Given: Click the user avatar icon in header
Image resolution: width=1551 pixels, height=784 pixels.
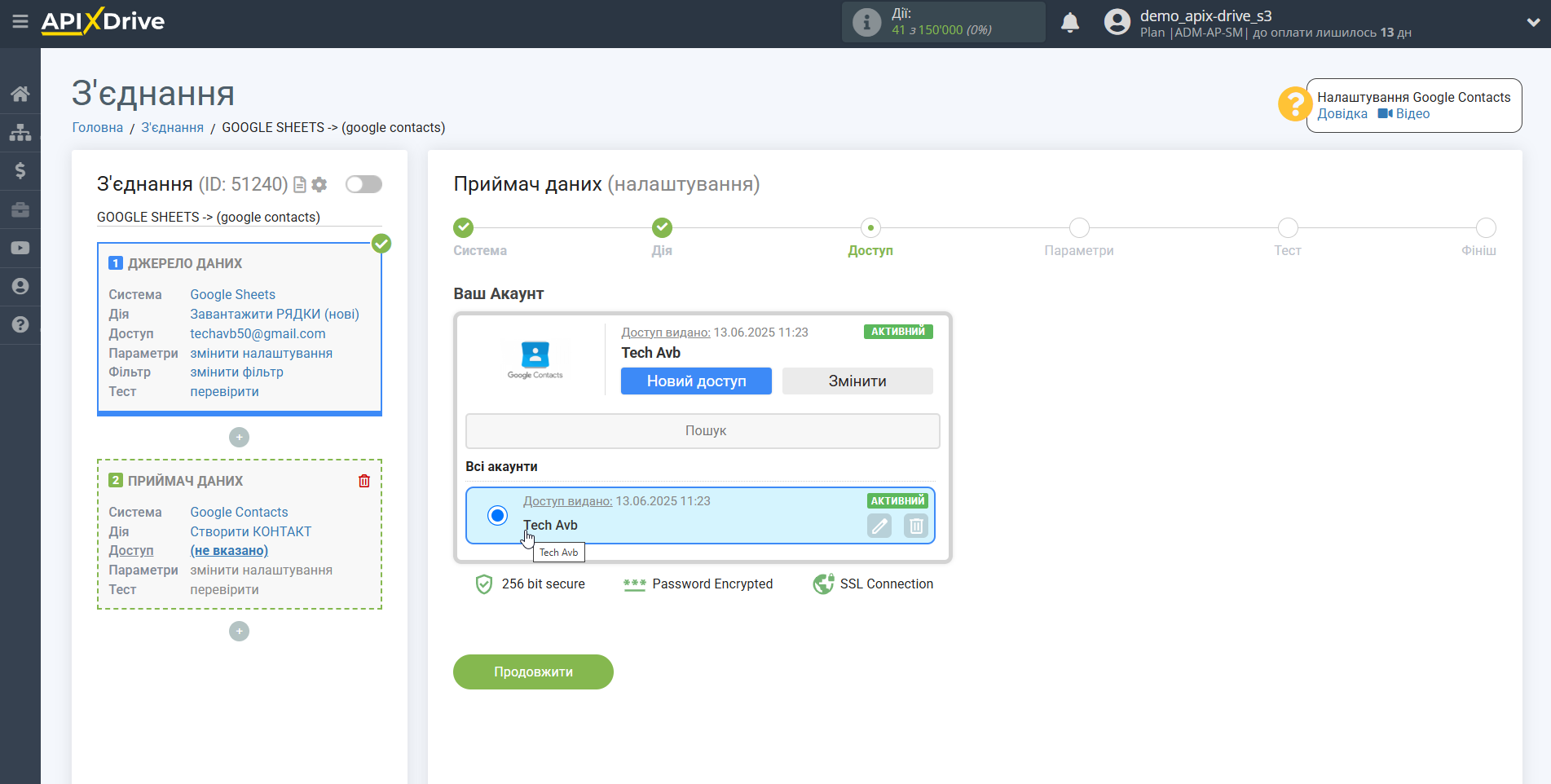Looking at the screenshot, I should (1117, 22).
